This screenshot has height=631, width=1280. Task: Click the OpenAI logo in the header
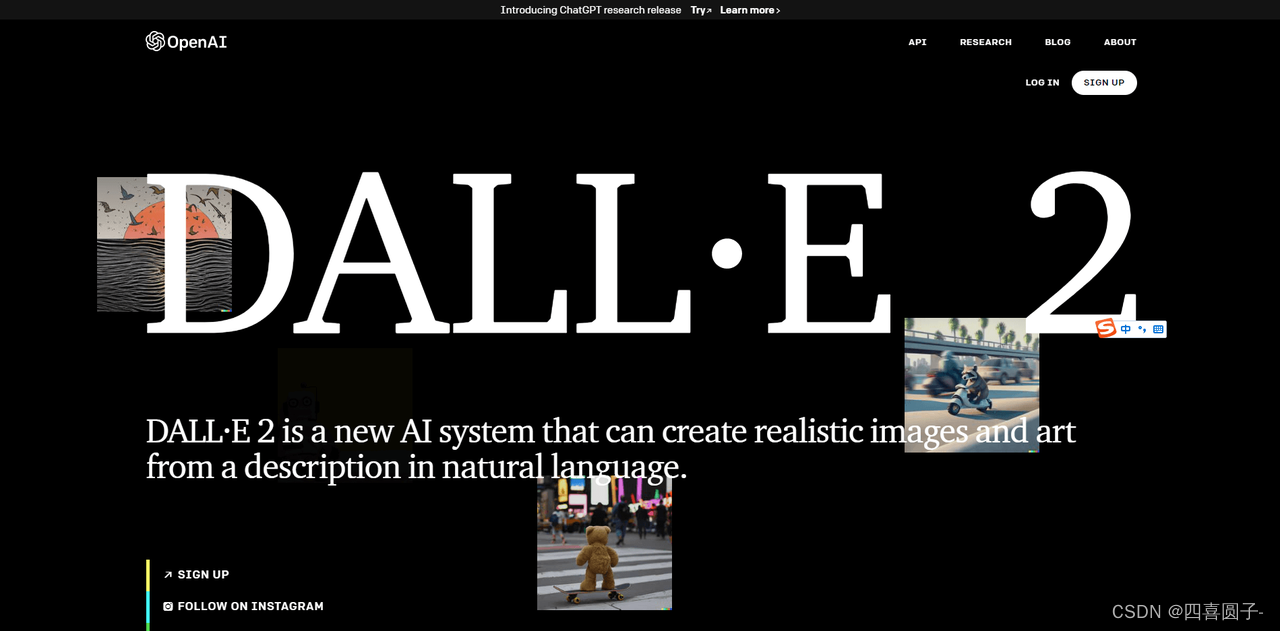tap(186, 41)
